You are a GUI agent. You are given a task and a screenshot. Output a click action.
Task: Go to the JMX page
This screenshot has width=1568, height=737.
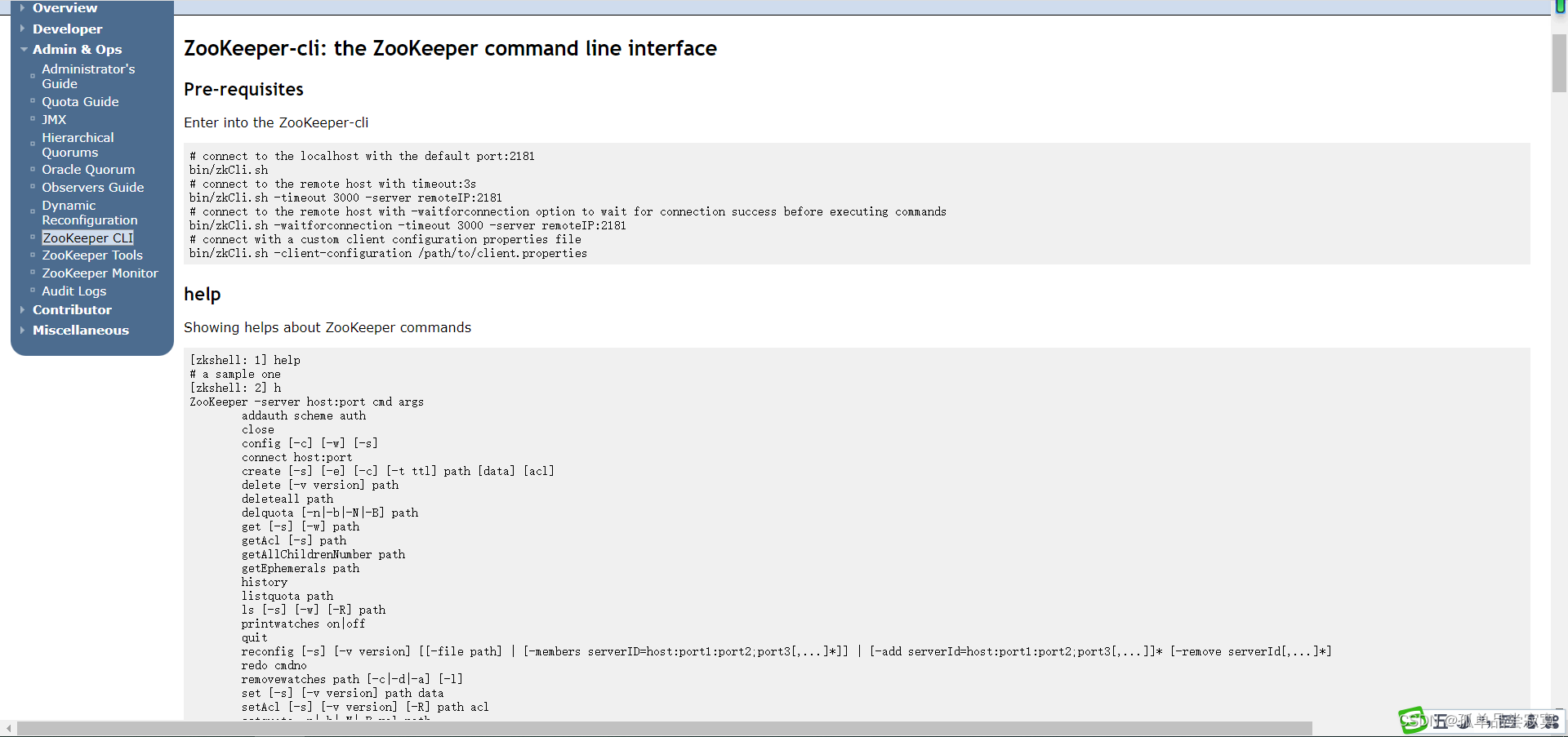point(54,119)
